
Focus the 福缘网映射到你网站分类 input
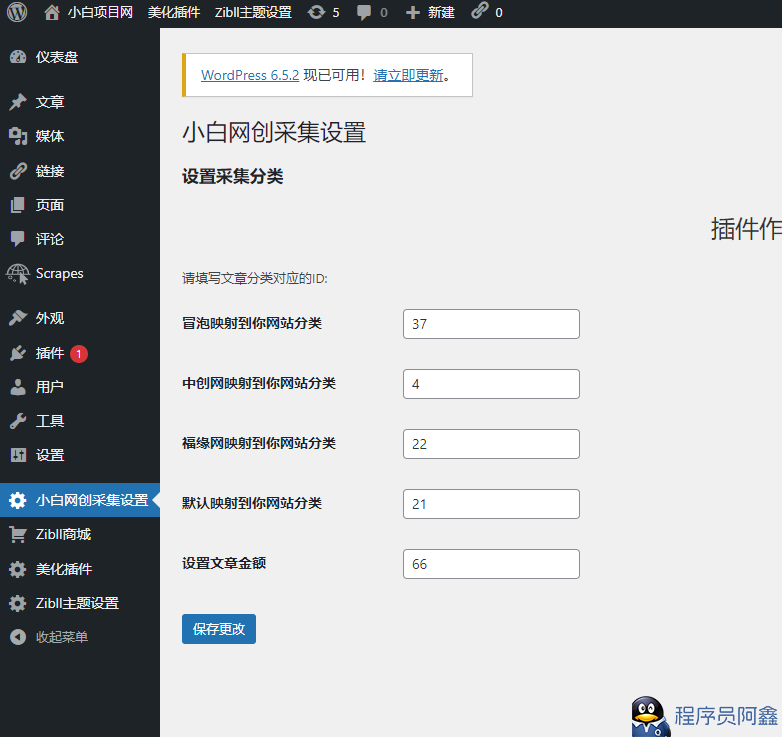(x=491, y=444)
